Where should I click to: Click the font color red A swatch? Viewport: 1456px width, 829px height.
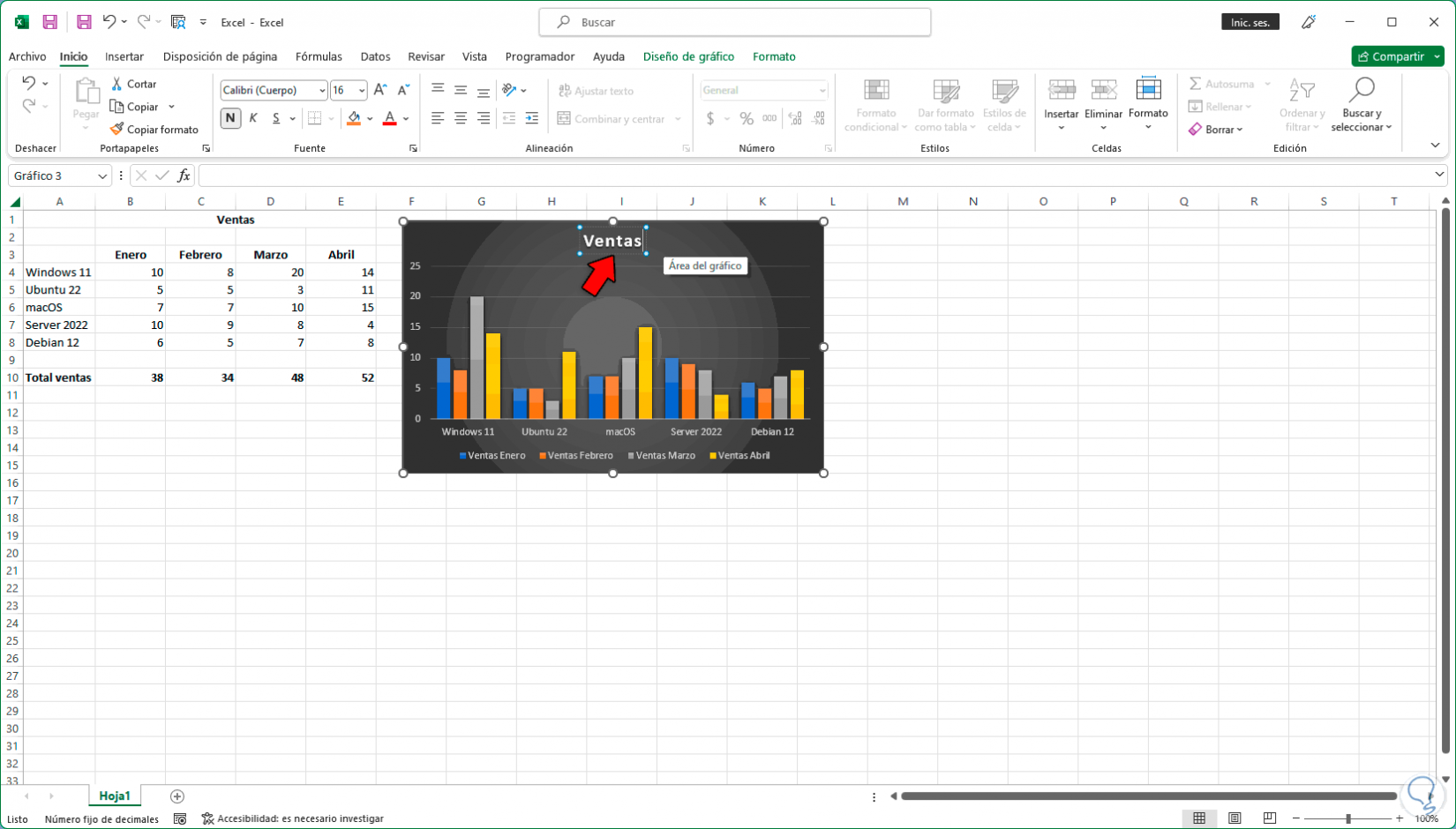coord(389,118)
